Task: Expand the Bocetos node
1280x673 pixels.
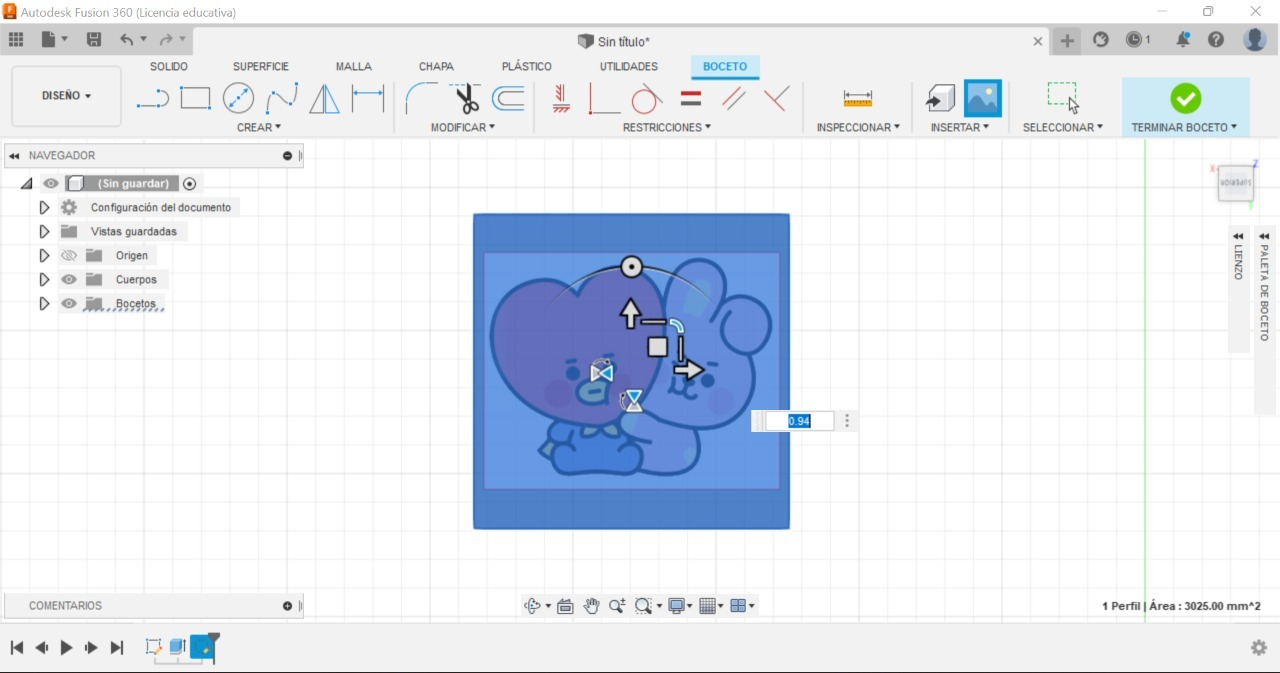Action: coord(44,304)
